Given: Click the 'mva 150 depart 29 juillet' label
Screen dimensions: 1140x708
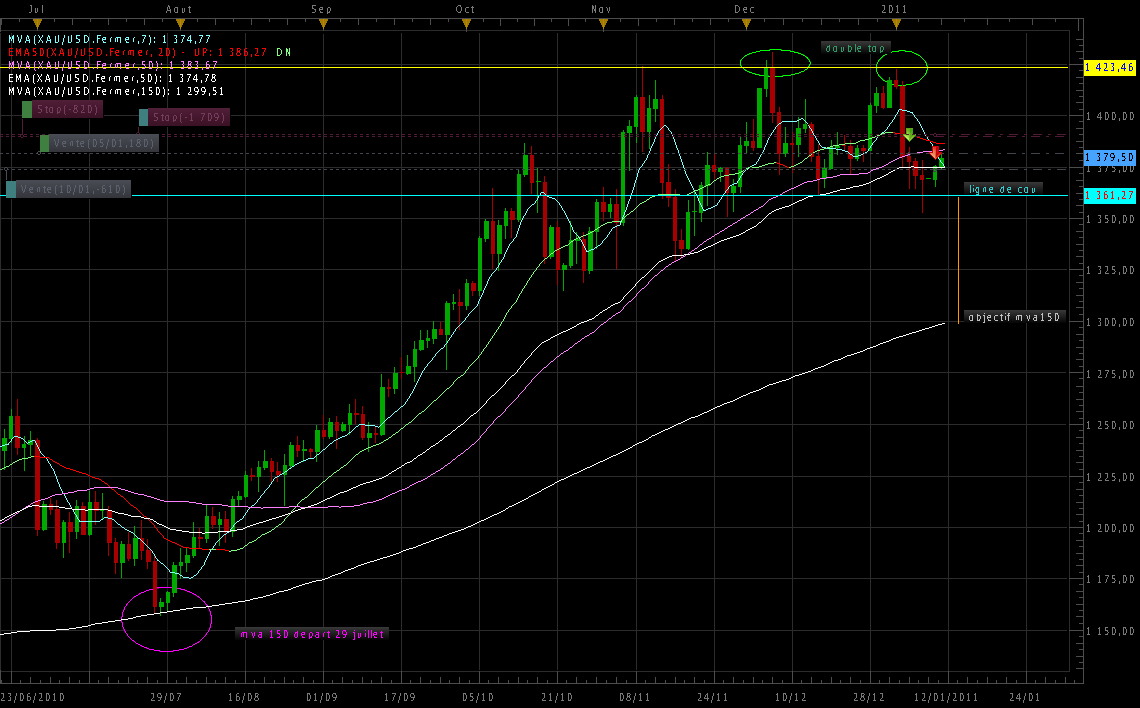Looking at the screenshot, I should tap(311, 633).
